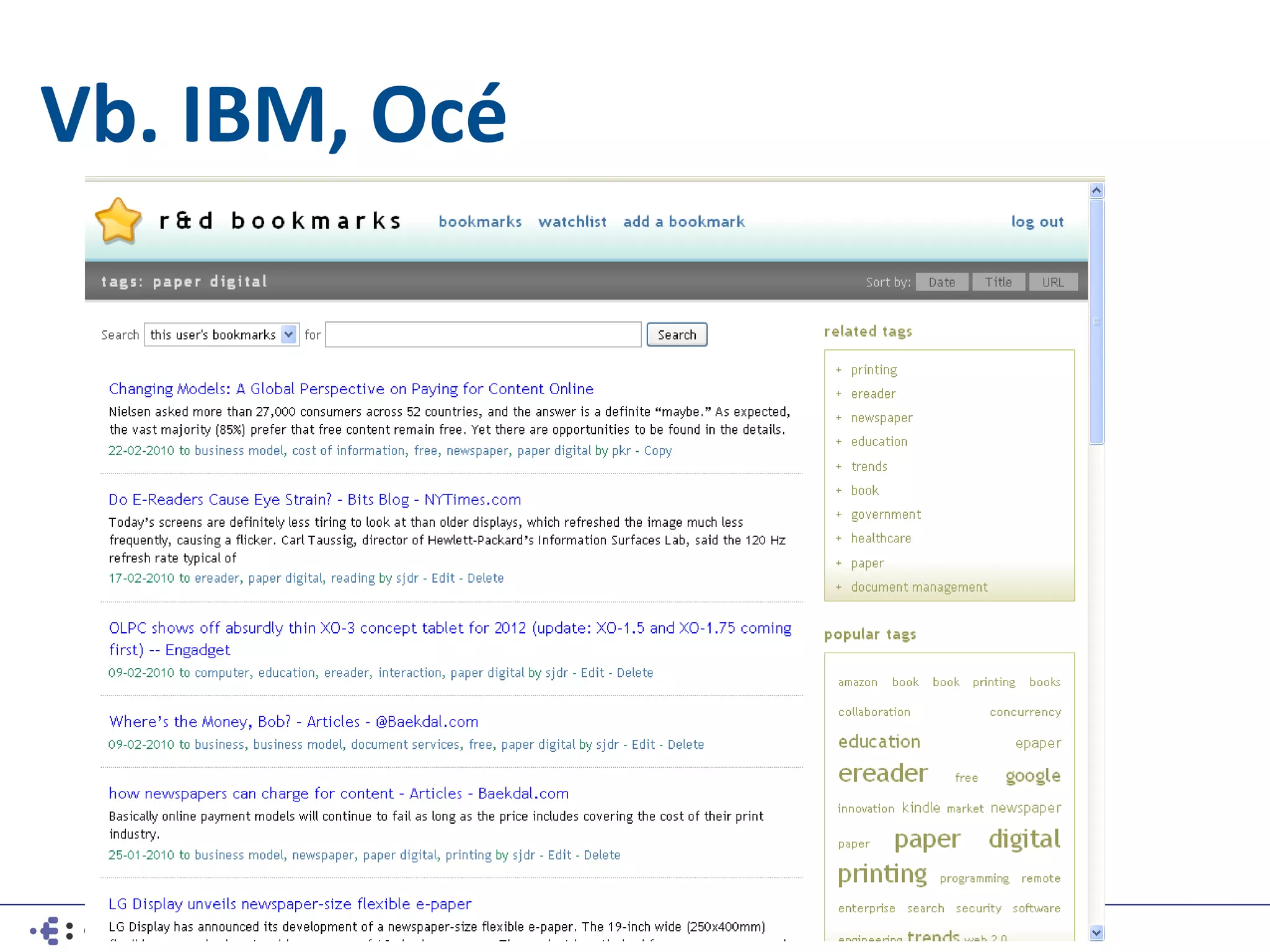Select 'innovation' in popular tags cloud
This screenshot has height=952, width=1270.
point(866,809)
